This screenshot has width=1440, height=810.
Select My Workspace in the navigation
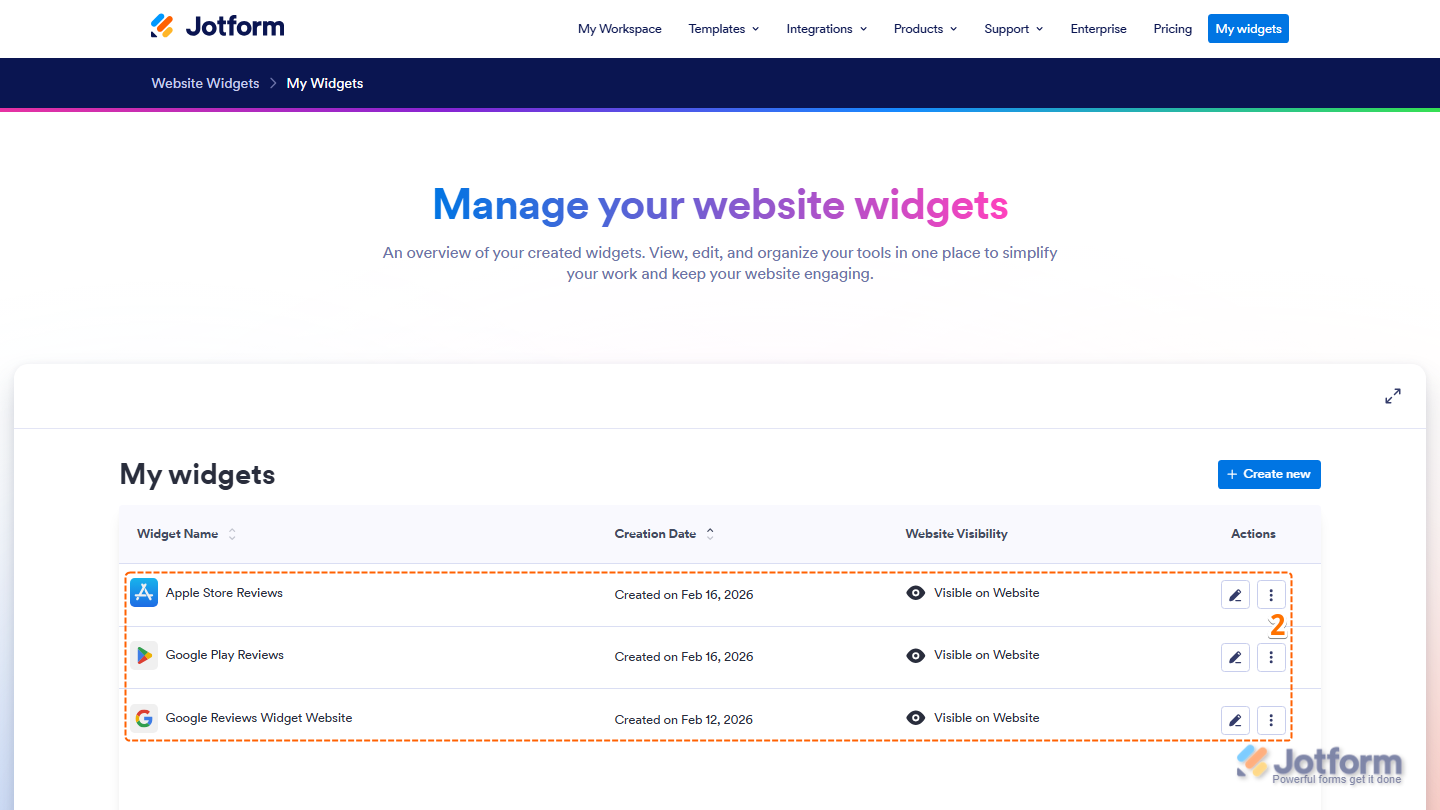619,29
